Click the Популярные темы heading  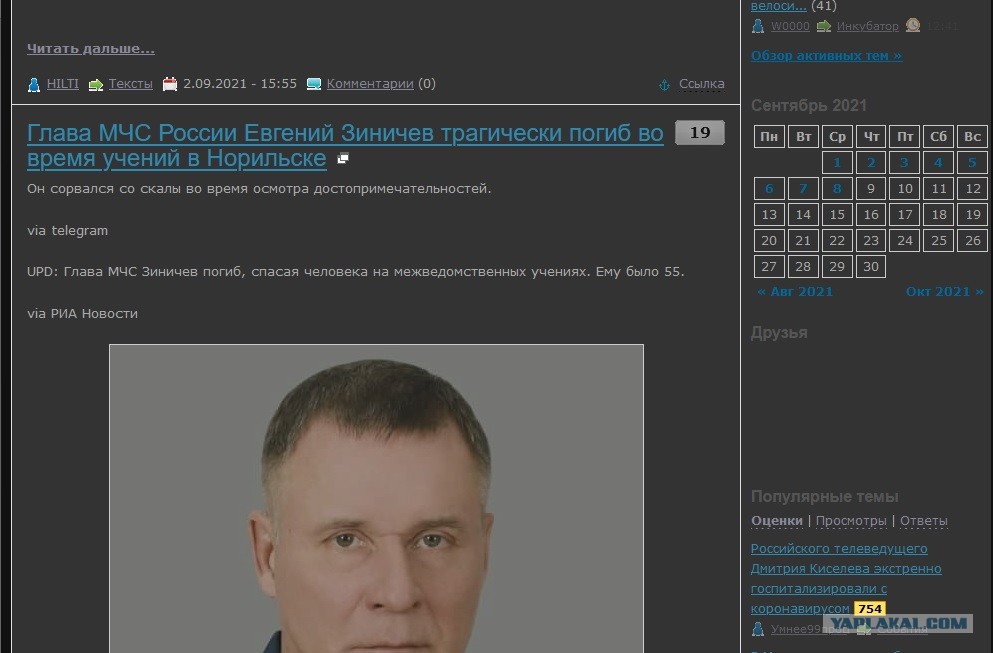point(825,497)
